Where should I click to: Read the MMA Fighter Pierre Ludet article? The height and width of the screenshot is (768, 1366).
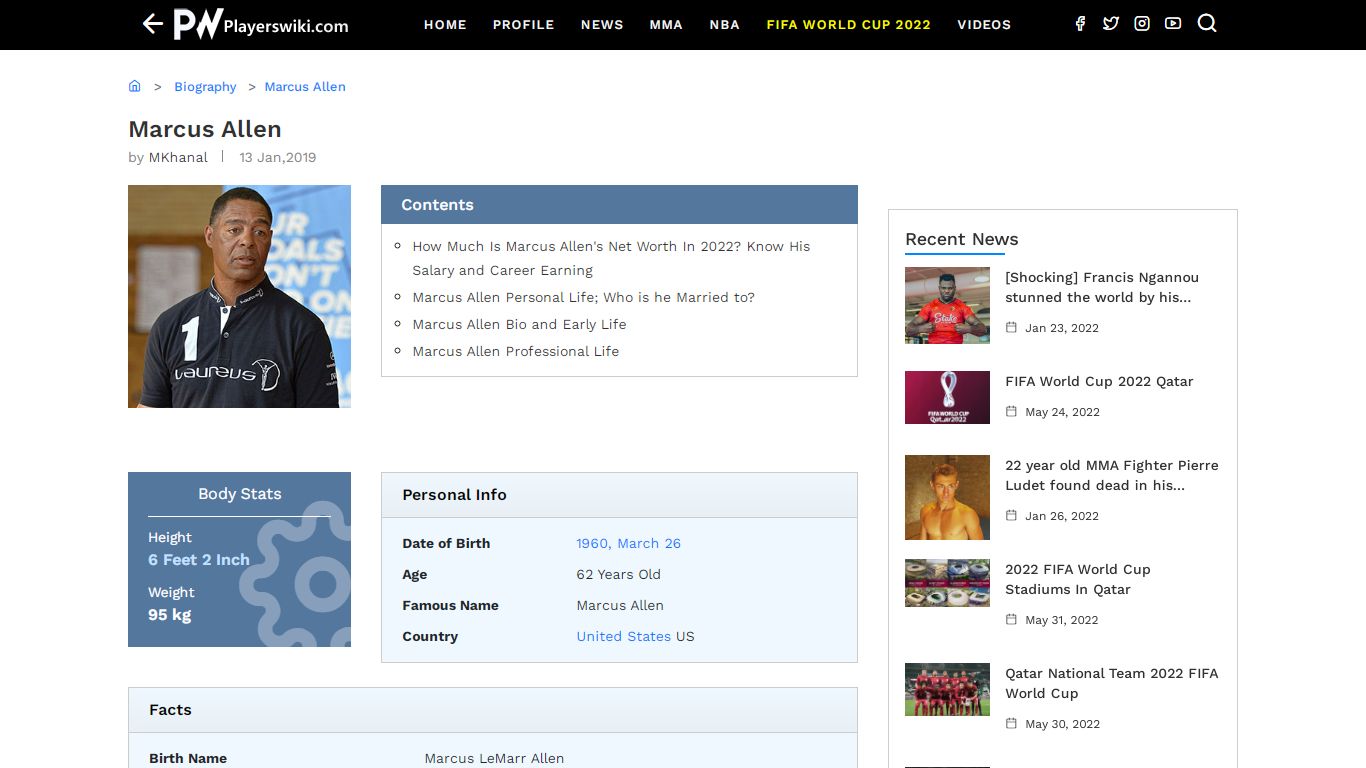[x=1112, y=475]
